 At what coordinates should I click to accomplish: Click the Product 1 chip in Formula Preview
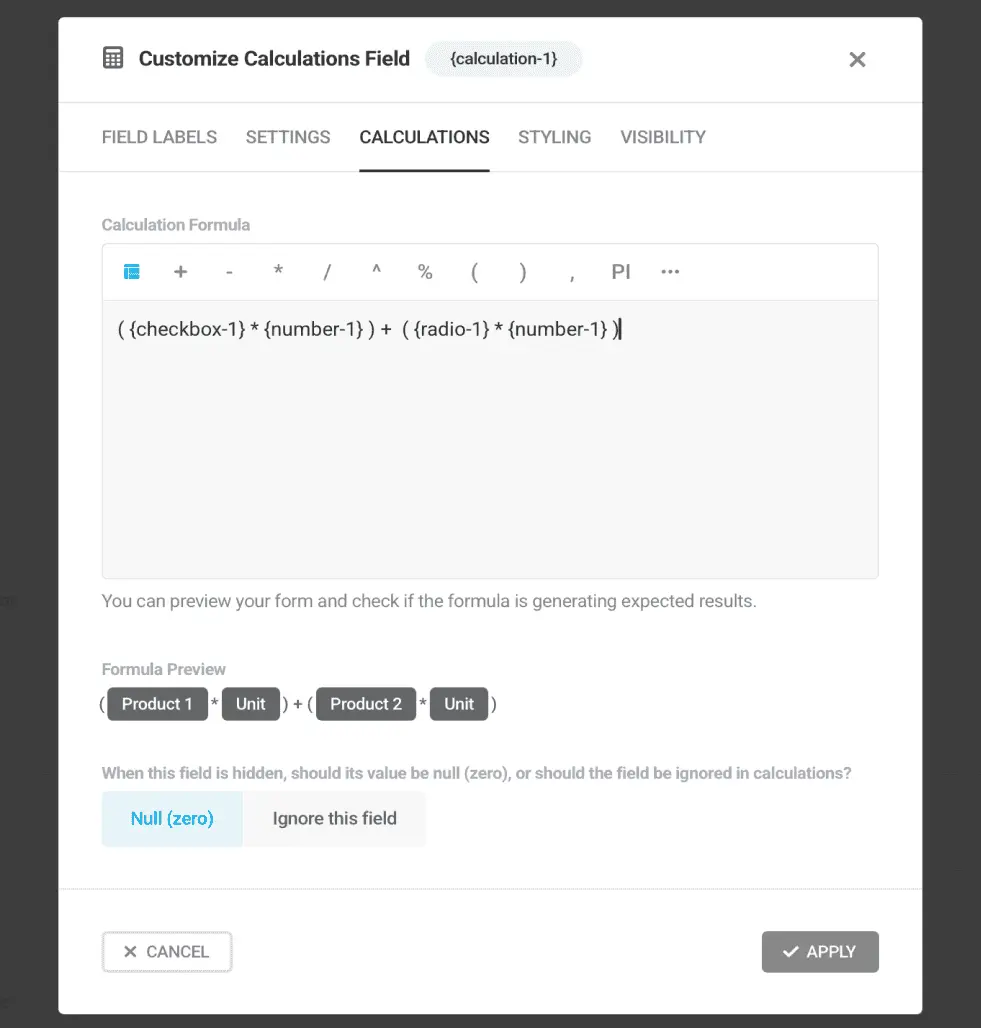(x=157, y=704)
